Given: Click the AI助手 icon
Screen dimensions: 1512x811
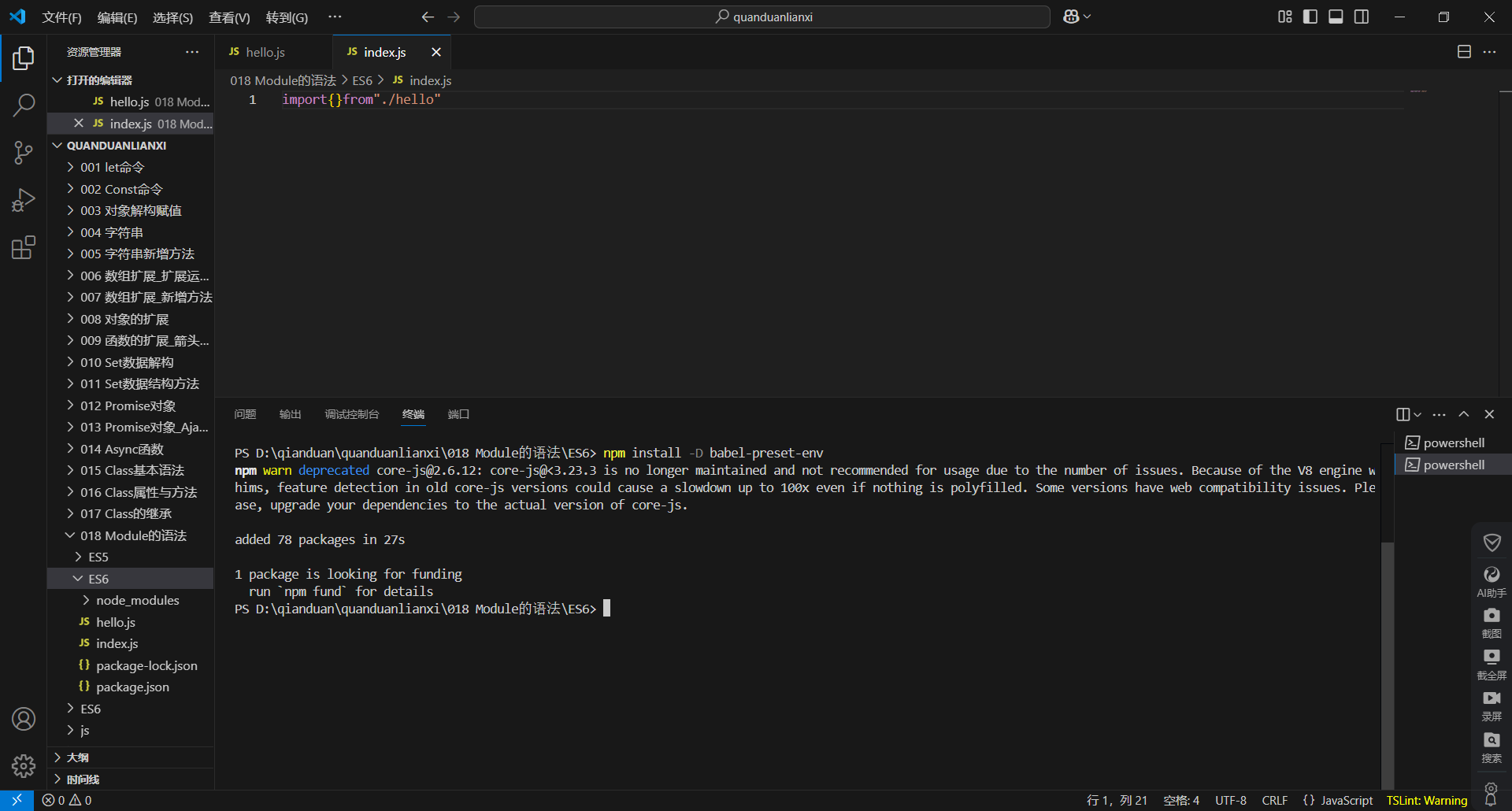Looking at the screenshot, I should pyautogui.click(x=1492, y=582).
